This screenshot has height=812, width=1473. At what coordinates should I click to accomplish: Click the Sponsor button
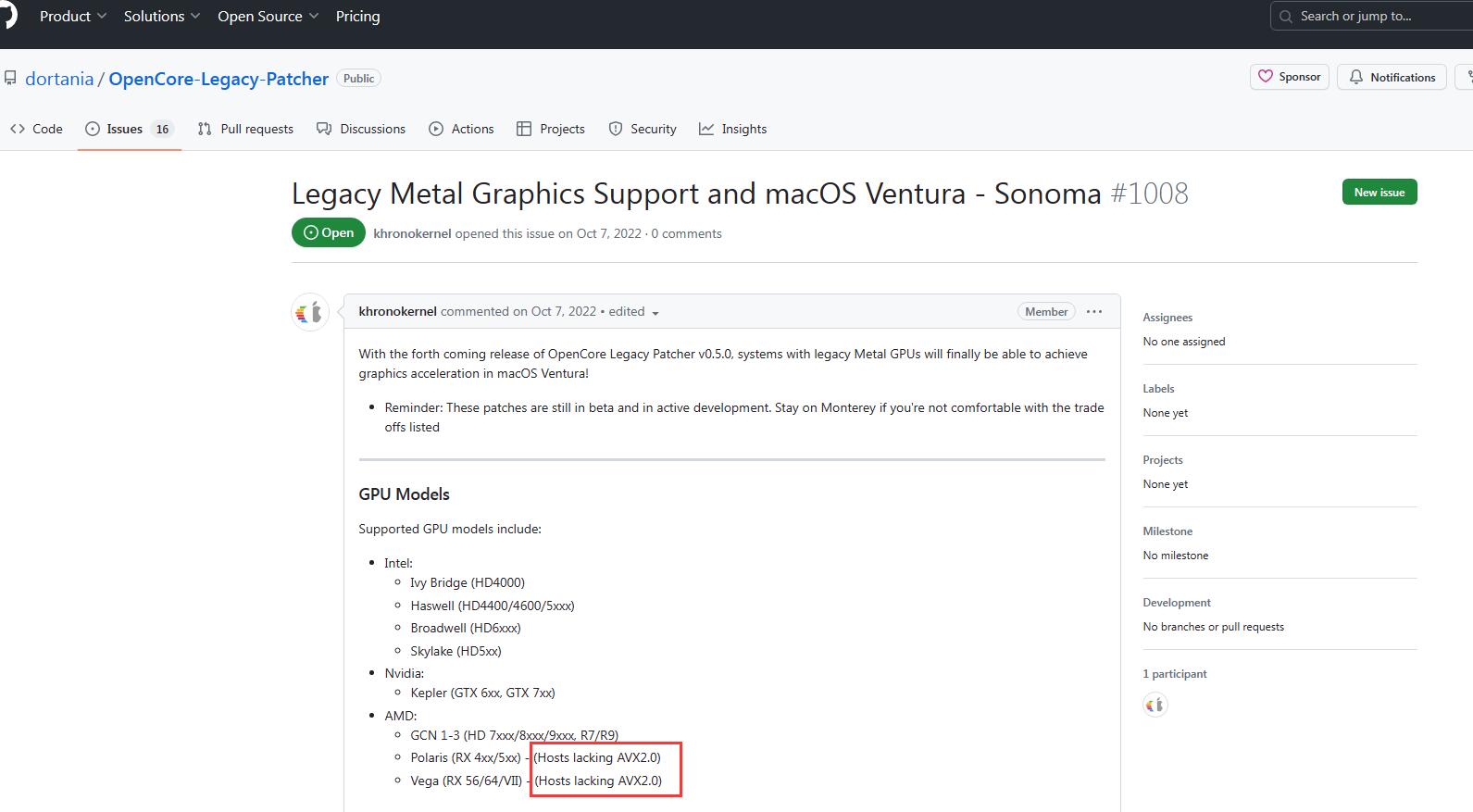(x=1290, y=77)
